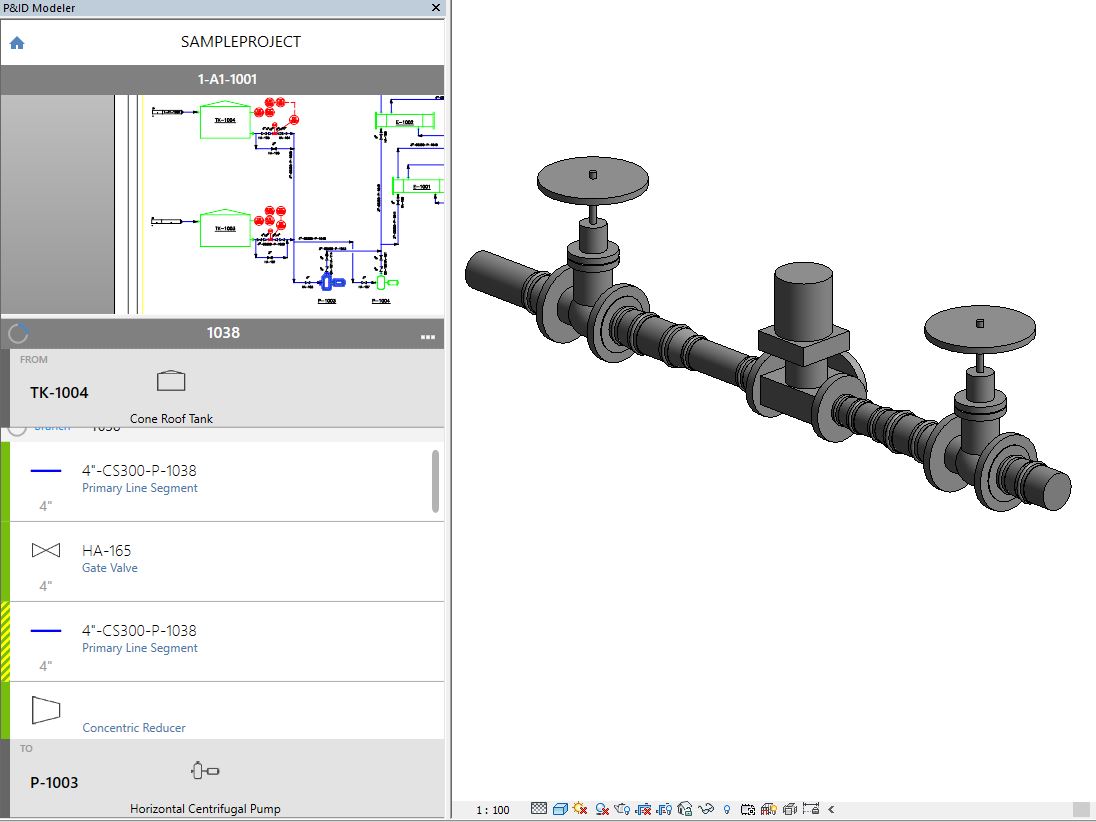The width and height of the screenshot is (1096, 822).
Task: Open the 1:100 view scale list
Action: click(x=492, y=809)
